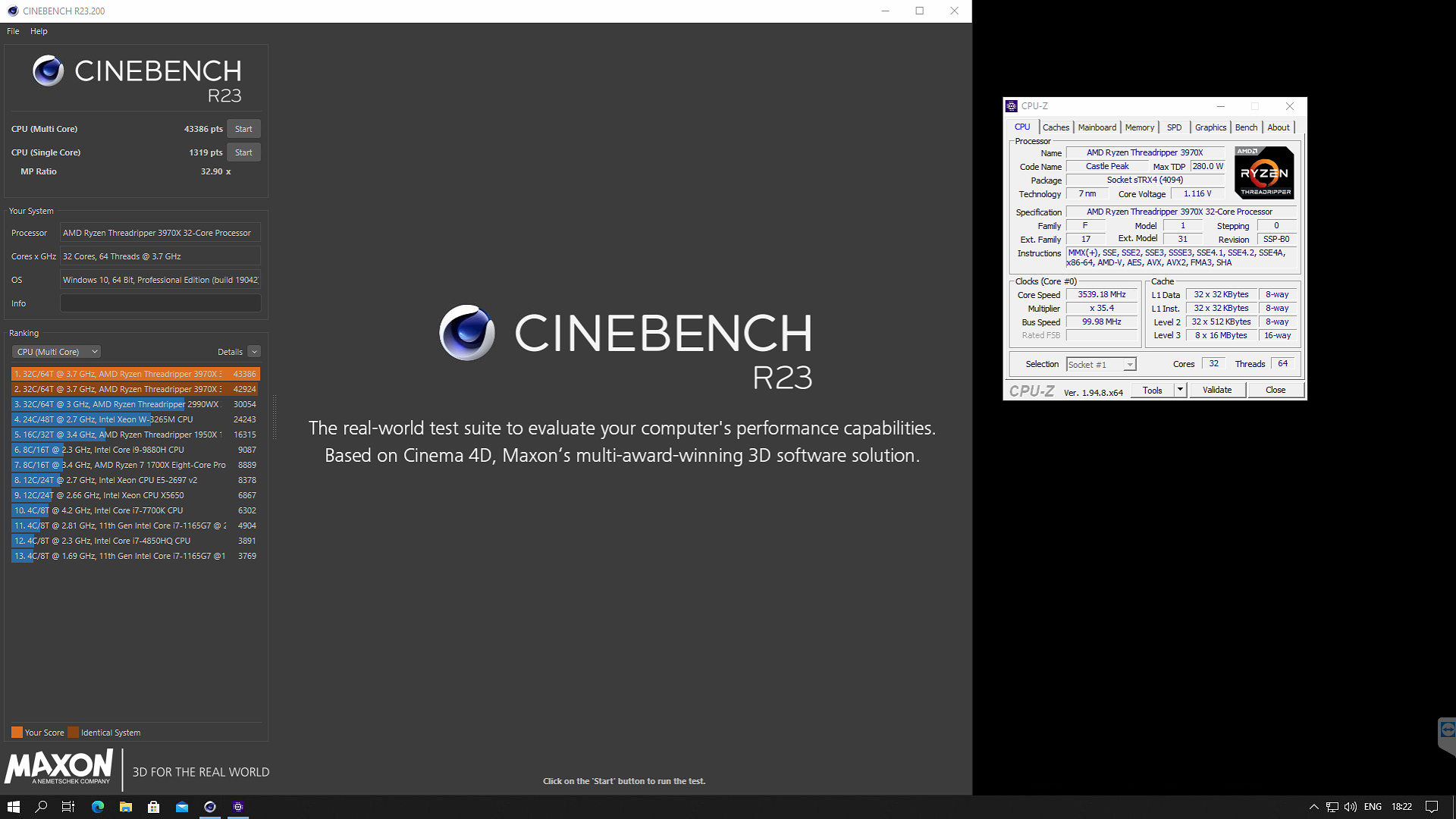This screenshot has width=1456, height=819.
Task: Open the Mail app from the taskbar
Action: pyautogui.click(x=182, y=807)
